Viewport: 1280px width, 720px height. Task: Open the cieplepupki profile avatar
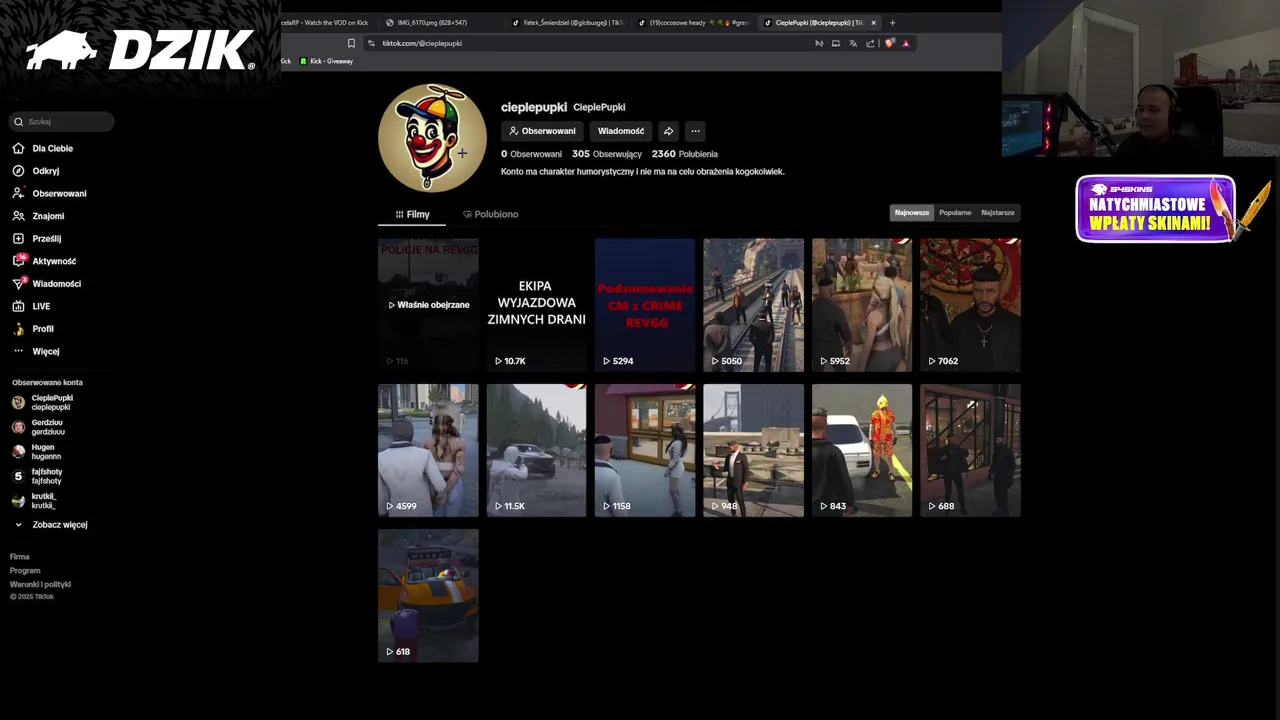click(432, 138)
